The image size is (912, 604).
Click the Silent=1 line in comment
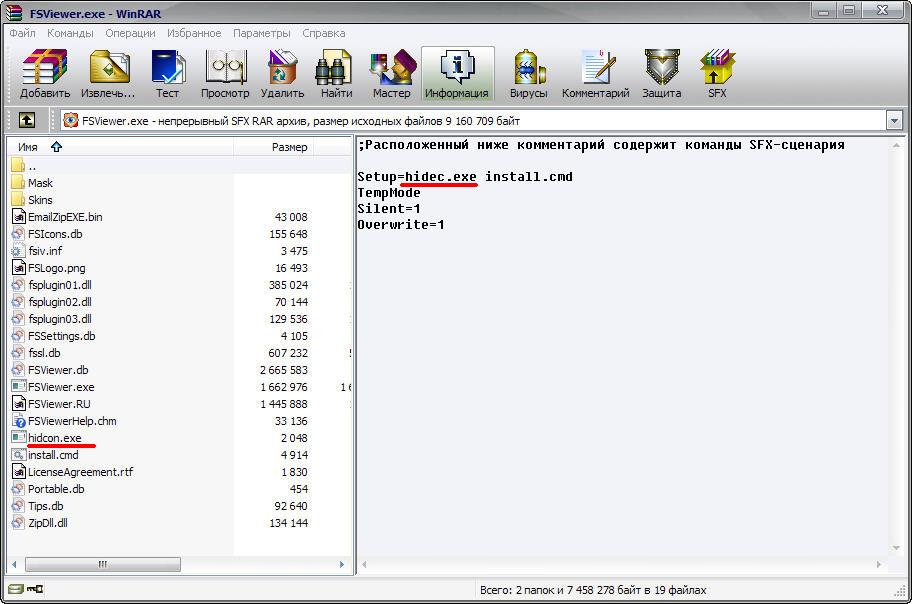[389, 208]
